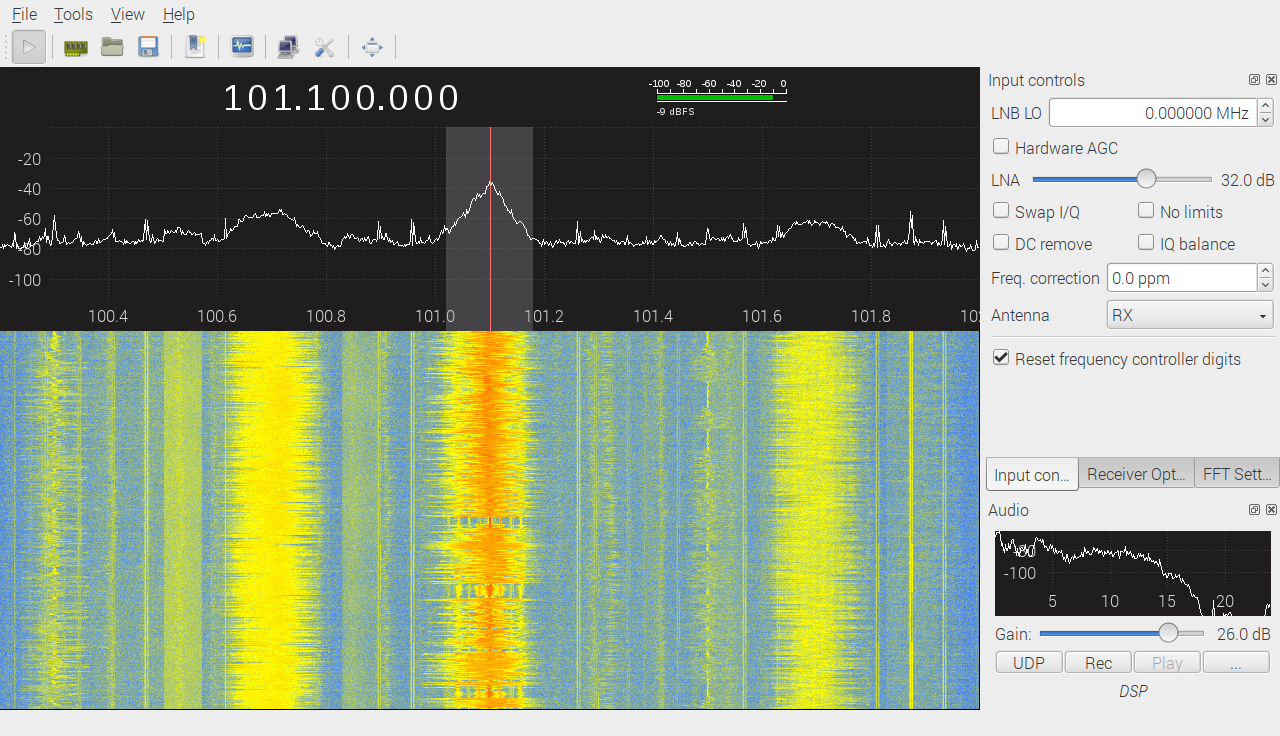Screen dimensions: 1280x736
Task: Click the save settings floppy icon
Action: click(148, 47)
